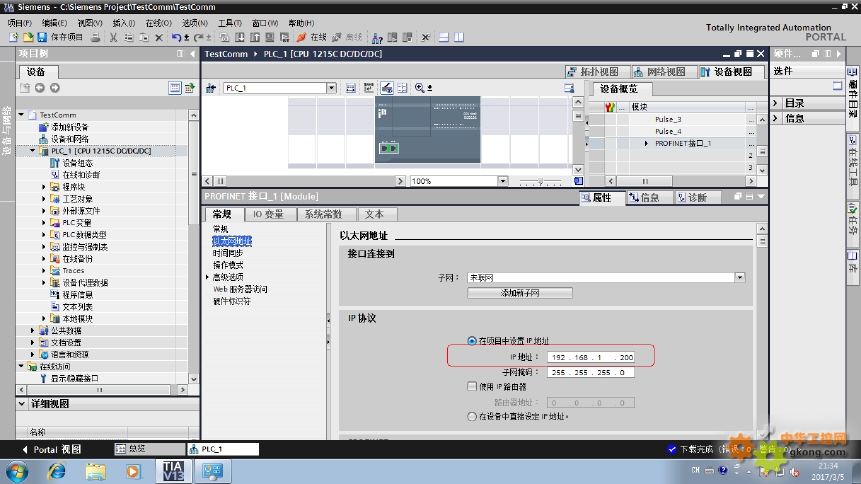The width and height of the screenshot is (861, 484).
Task: Click the upload from device icon
Action: tap(255, 37)
